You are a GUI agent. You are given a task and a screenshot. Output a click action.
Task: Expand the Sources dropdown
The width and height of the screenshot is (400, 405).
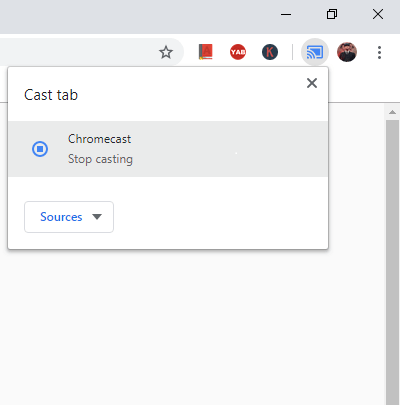pyautogui.click(x=69, y=217)
